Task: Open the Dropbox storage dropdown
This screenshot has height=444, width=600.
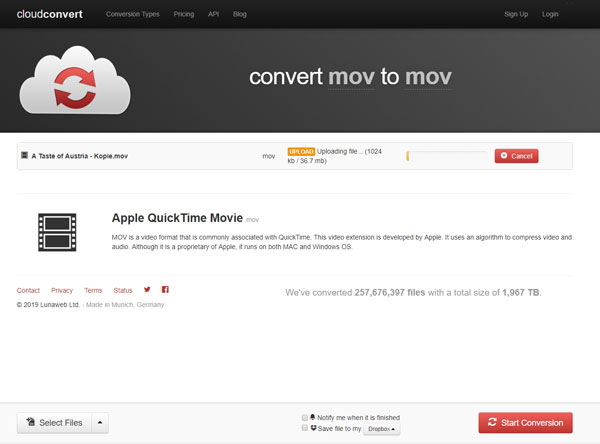Action: [382, 429]
